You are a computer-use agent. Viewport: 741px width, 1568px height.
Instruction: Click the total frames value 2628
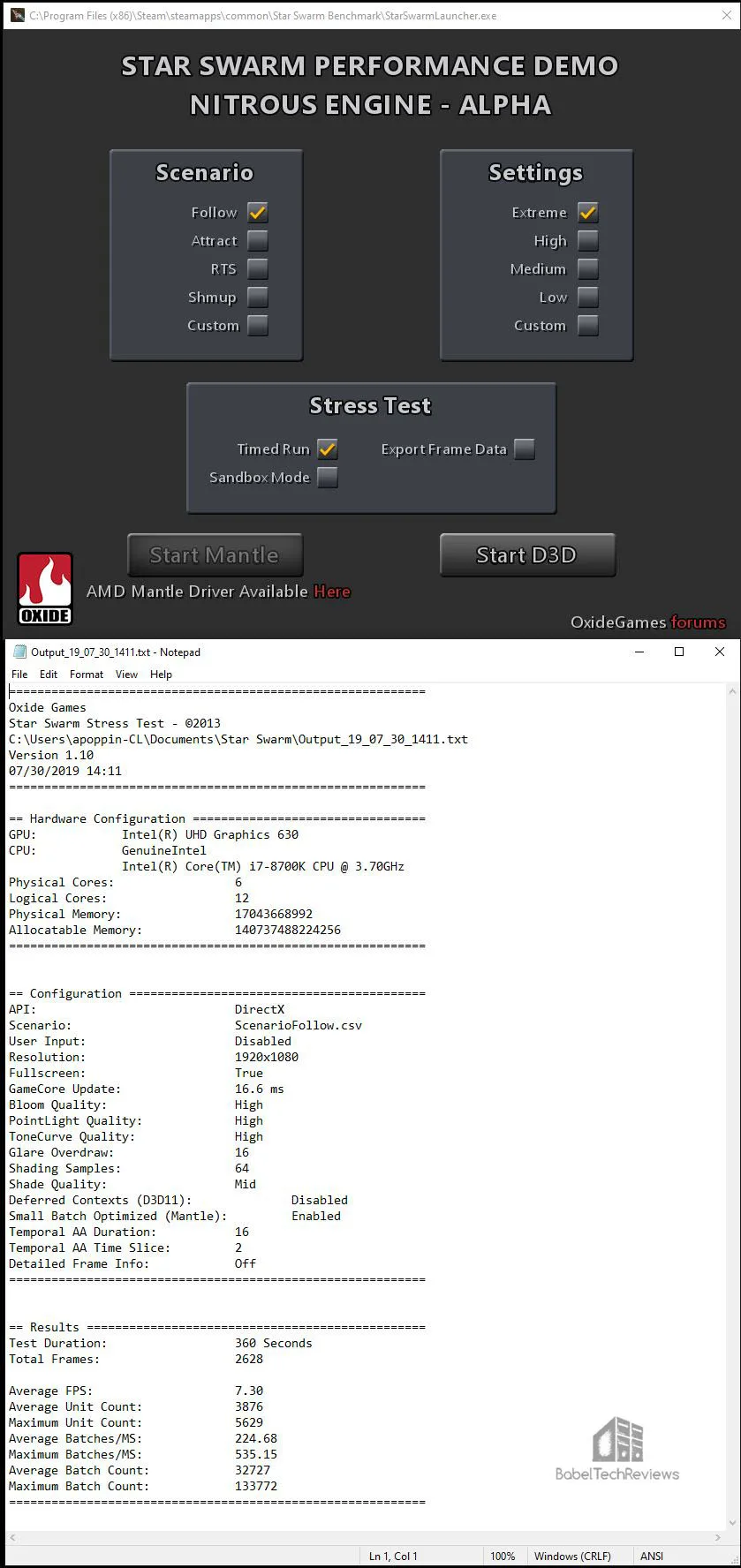click(249, 1360)
